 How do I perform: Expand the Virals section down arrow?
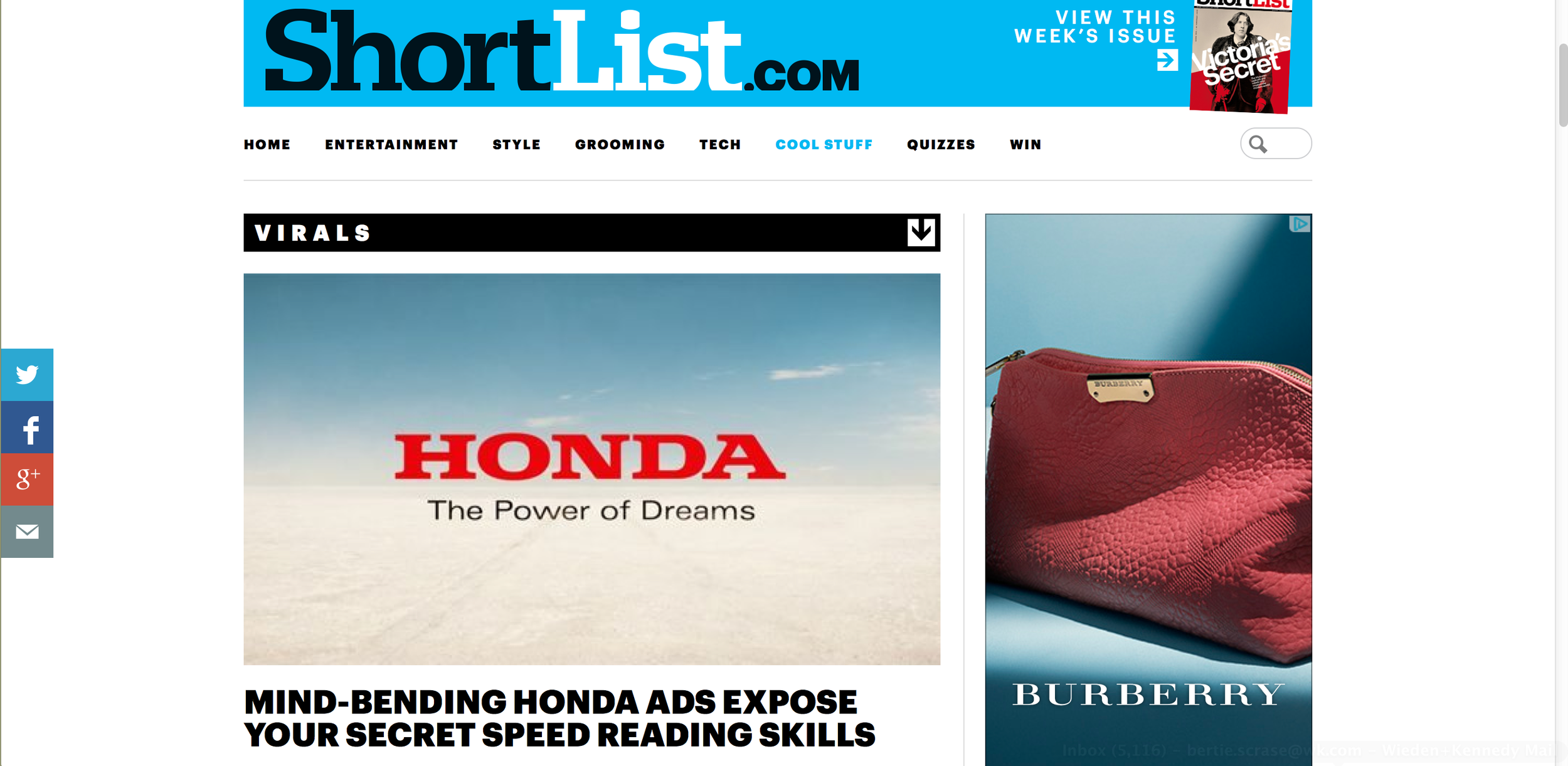coord(921,233)
